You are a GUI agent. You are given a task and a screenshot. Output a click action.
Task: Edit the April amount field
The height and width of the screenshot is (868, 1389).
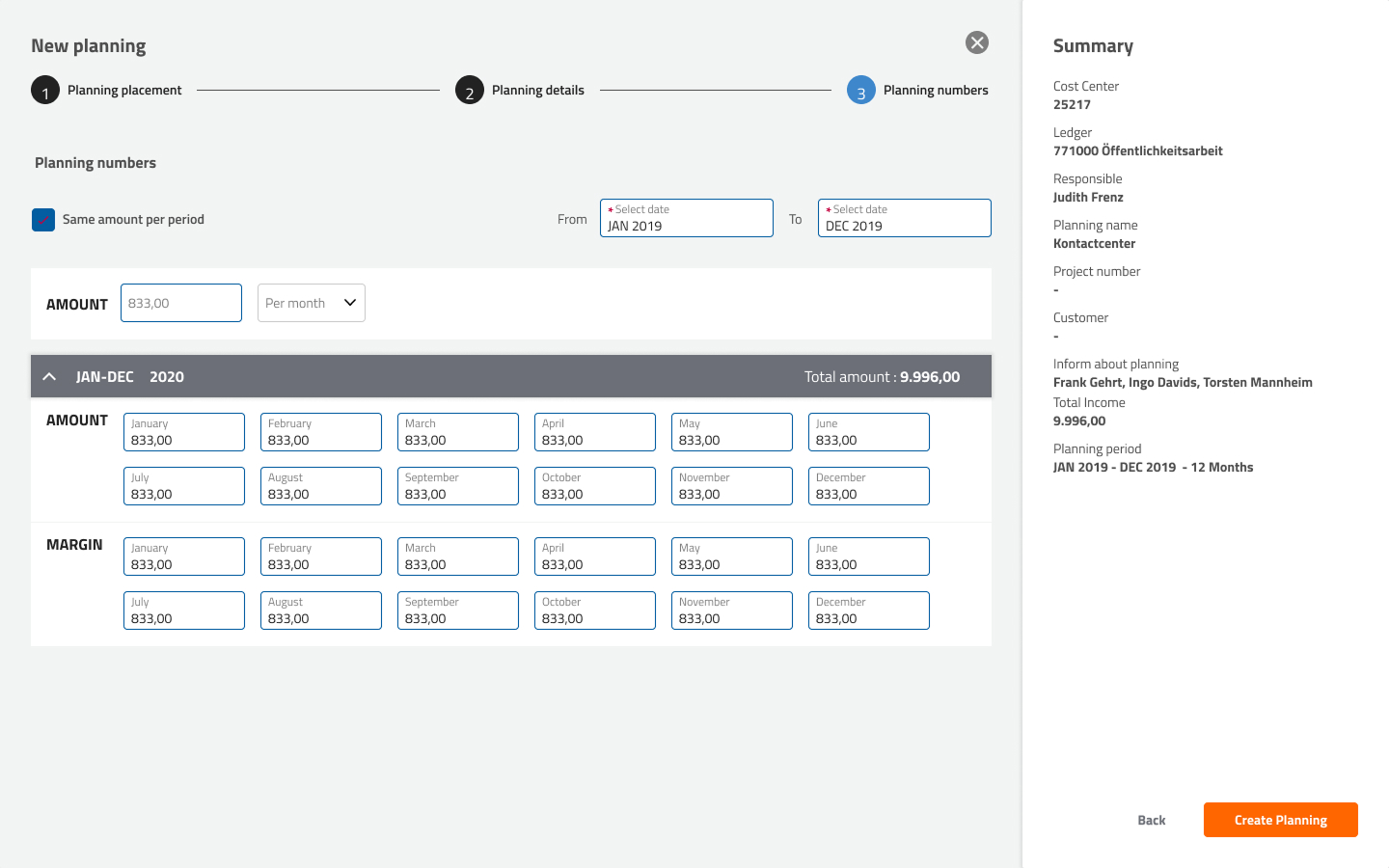[x=594, y=433]
